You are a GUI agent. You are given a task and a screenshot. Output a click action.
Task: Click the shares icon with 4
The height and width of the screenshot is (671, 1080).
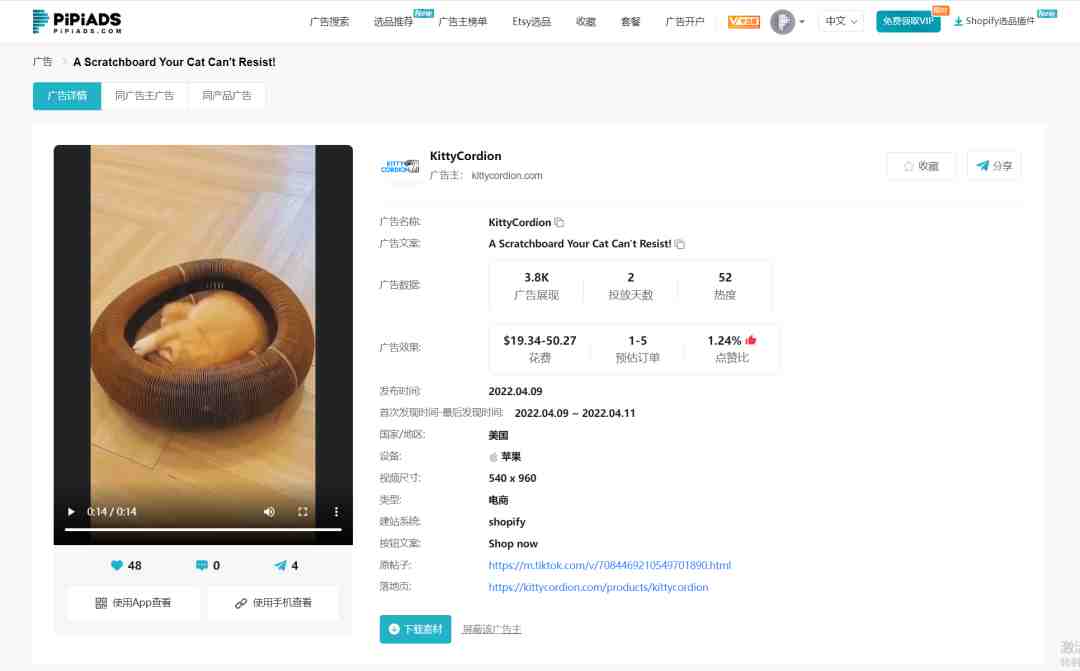[280, 566]
